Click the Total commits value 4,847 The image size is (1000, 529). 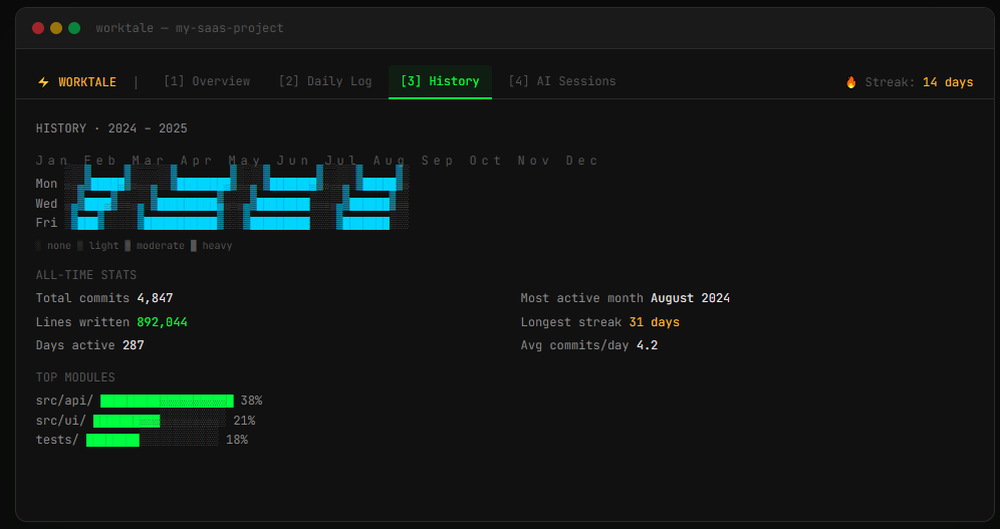pyautogui.click(x=155, y=298)
